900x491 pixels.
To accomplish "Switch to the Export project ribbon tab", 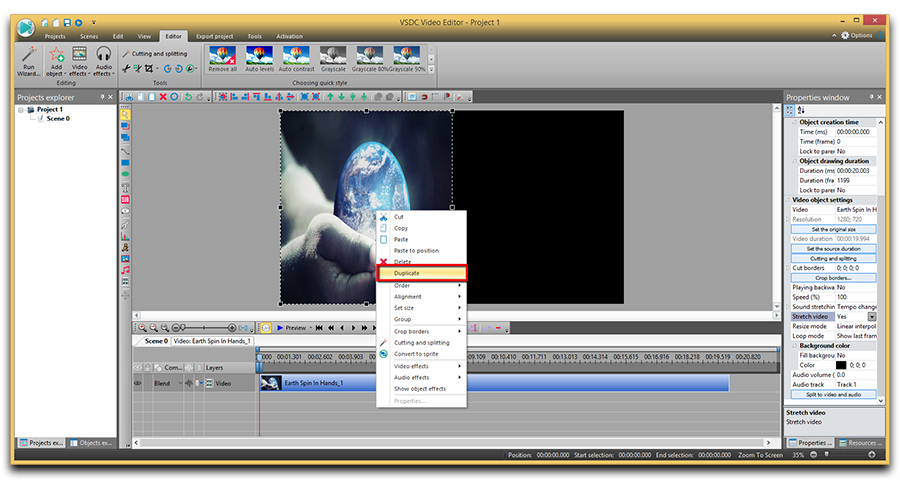I will click(x=215, y=36).
